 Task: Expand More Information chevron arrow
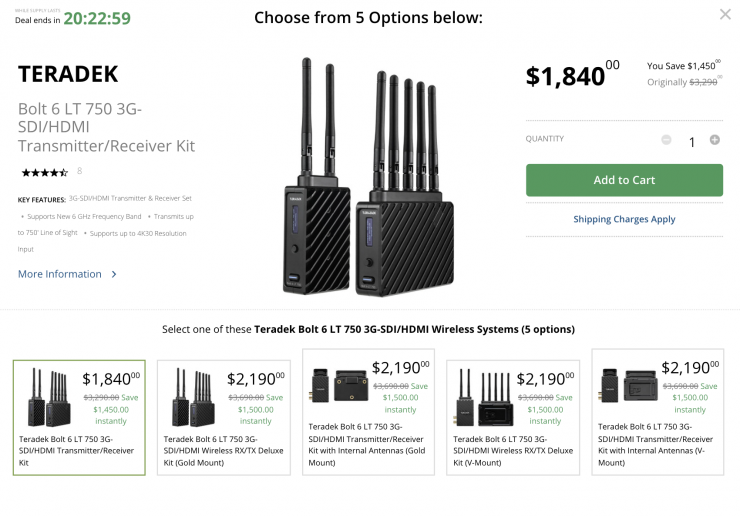[x=114, y=274]
